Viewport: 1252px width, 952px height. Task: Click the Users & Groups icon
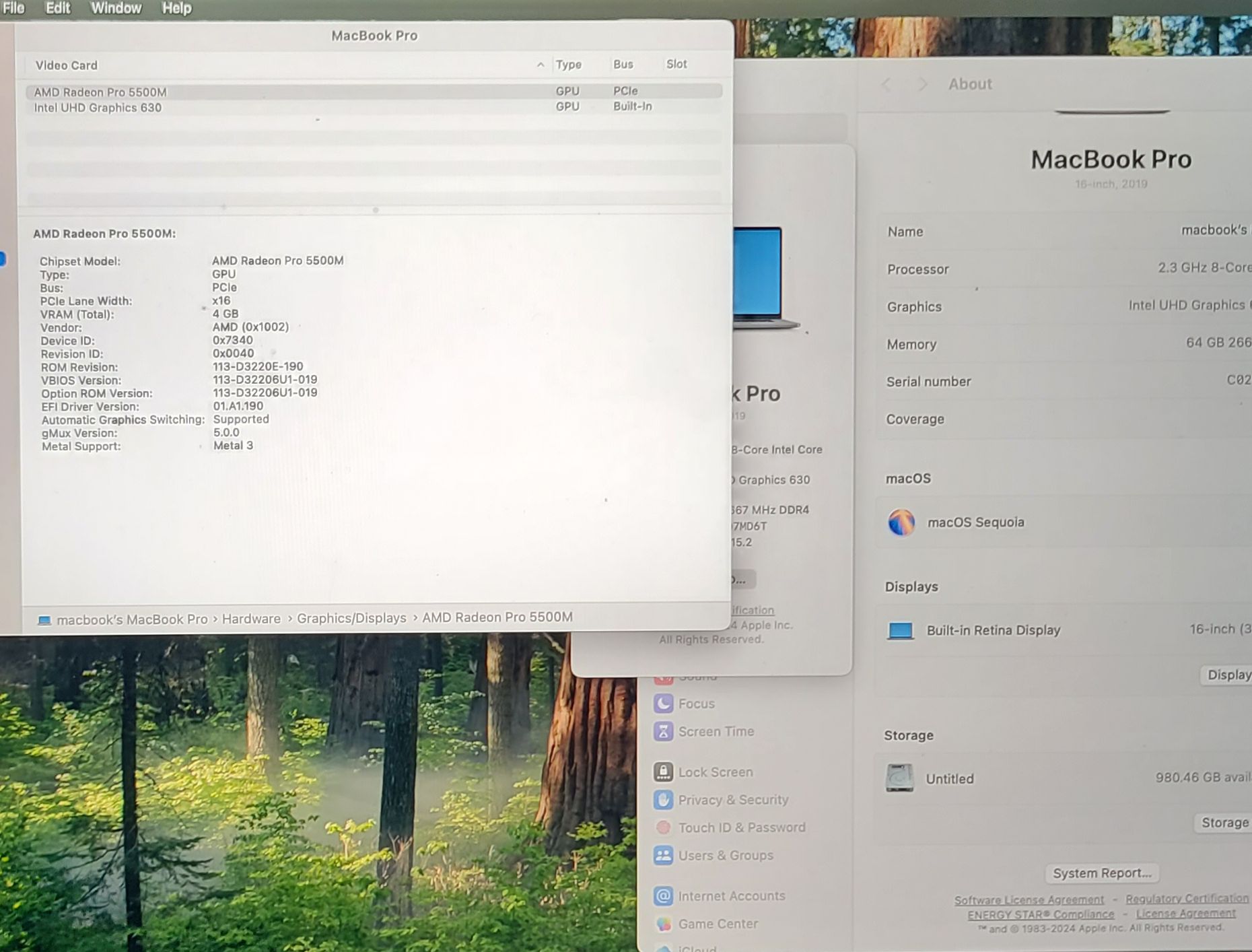[x=663, y=855]
